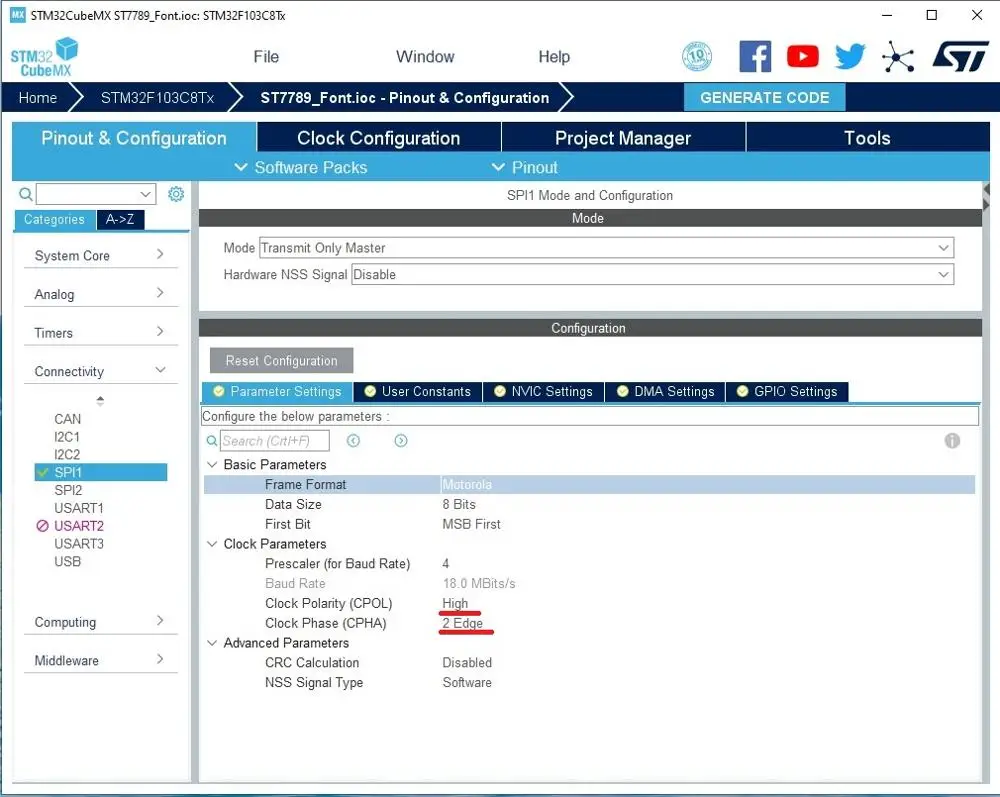Select I2C1 peripheral
Screen dimensions: 1000x797
coord(67,437)
